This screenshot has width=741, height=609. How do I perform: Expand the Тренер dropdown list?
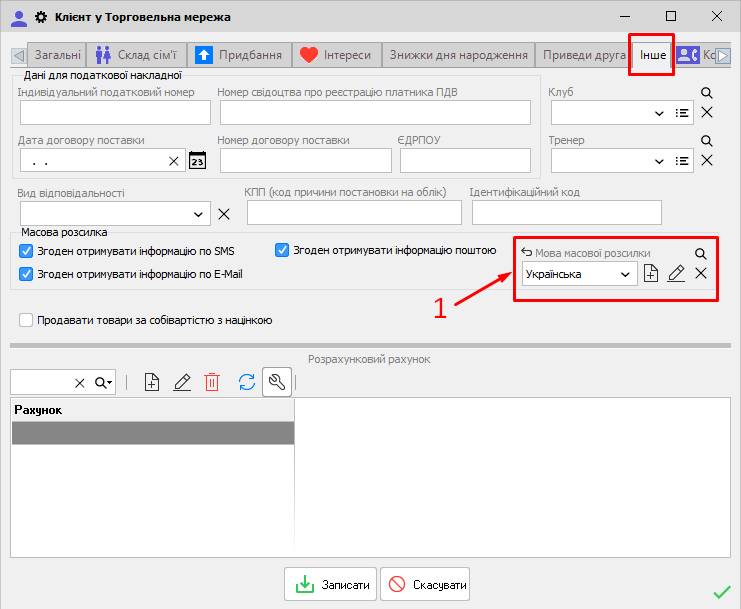coord(658,161)
